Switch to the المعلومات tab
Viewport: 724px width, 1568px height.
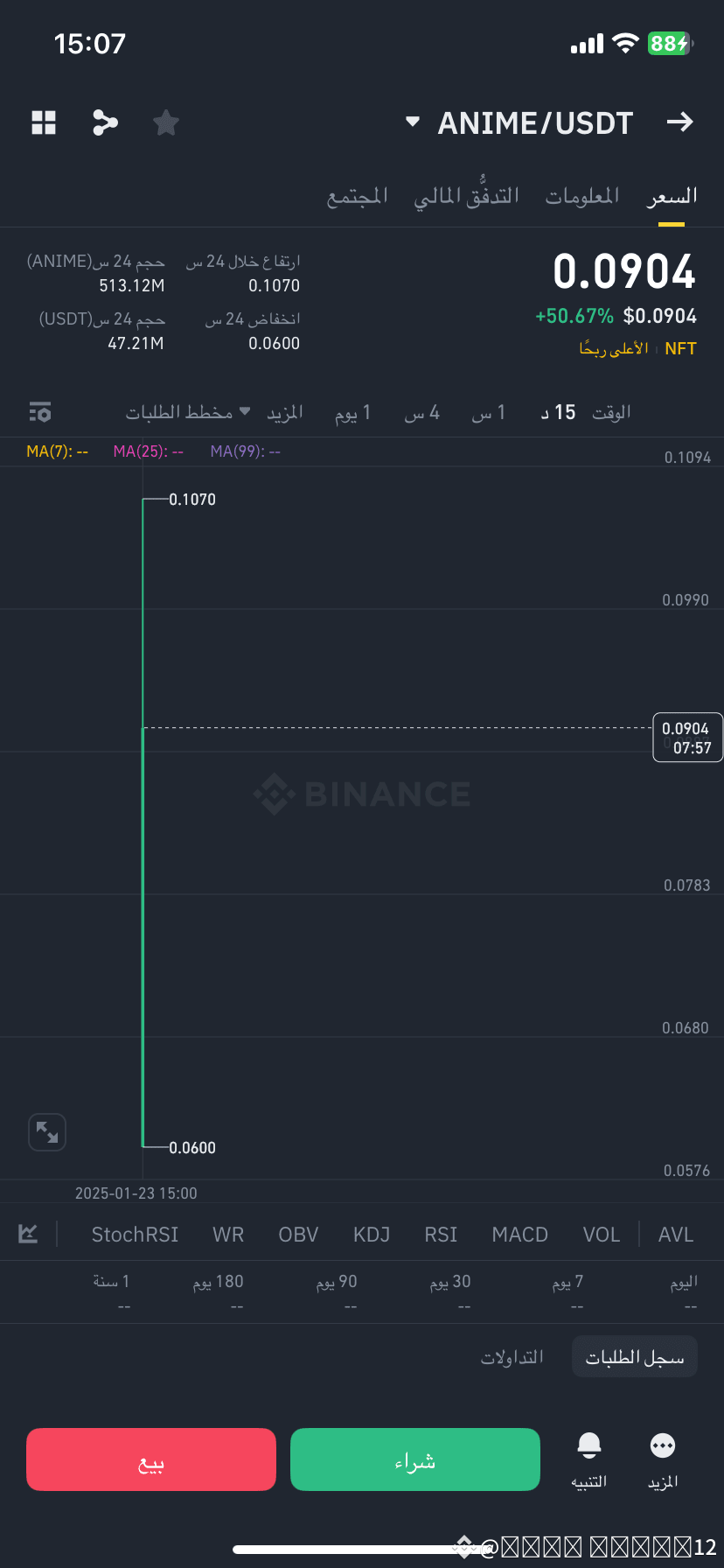(581, 195)
